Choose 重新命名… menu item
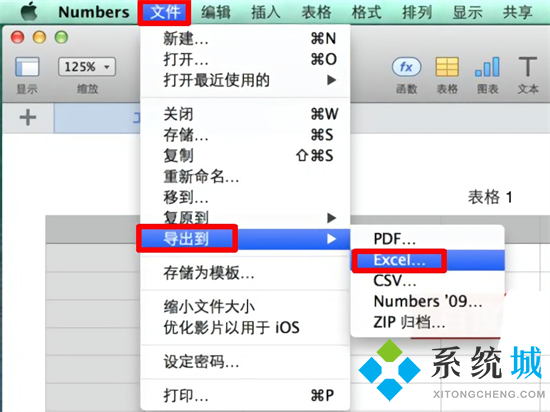The width and height of the screenshot is (550, 412). [x=245, y=176]
